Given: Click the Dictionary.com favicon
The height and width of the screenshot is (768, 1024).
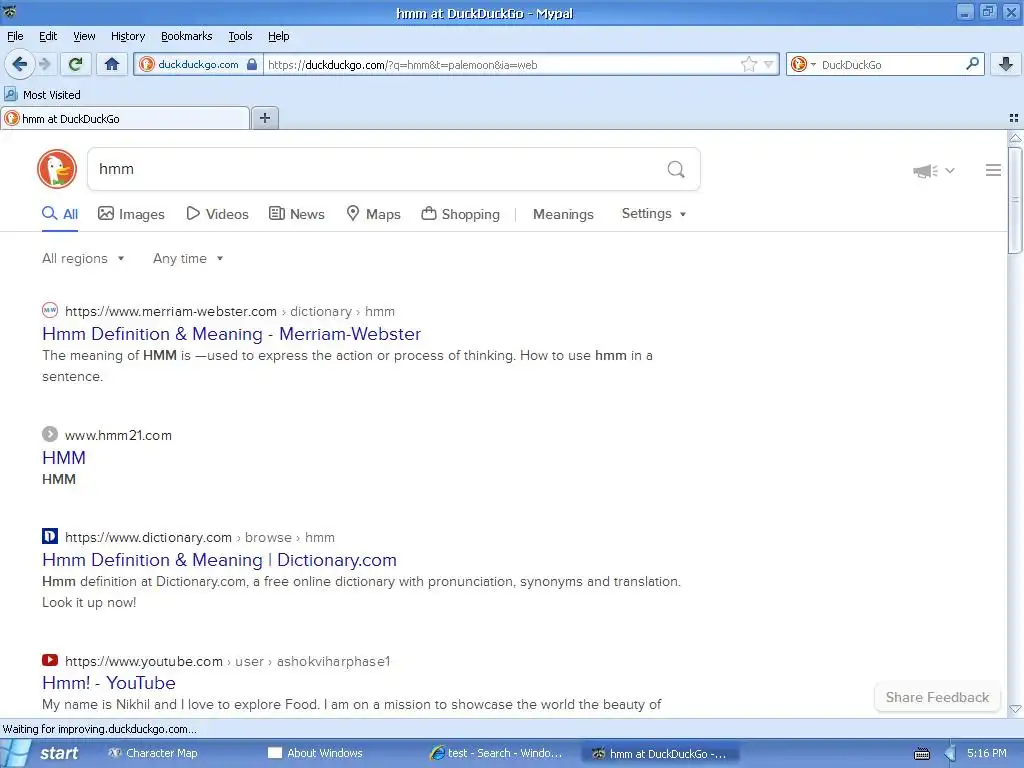Looking at the screenshot, I should (50, 536).
